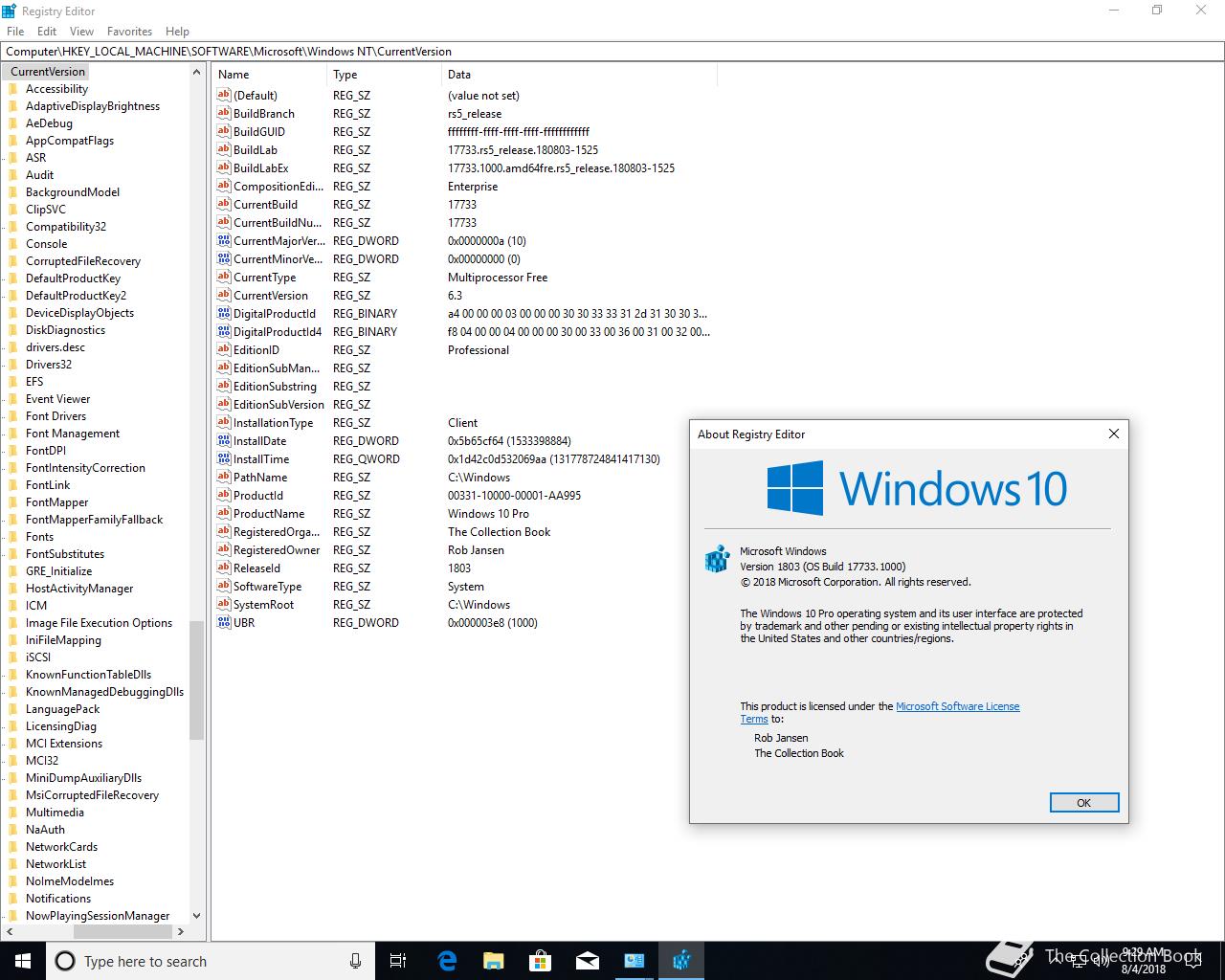Click the Cortana search circle icon
This screenshot has width=1225, height=980.
(65, 961)
